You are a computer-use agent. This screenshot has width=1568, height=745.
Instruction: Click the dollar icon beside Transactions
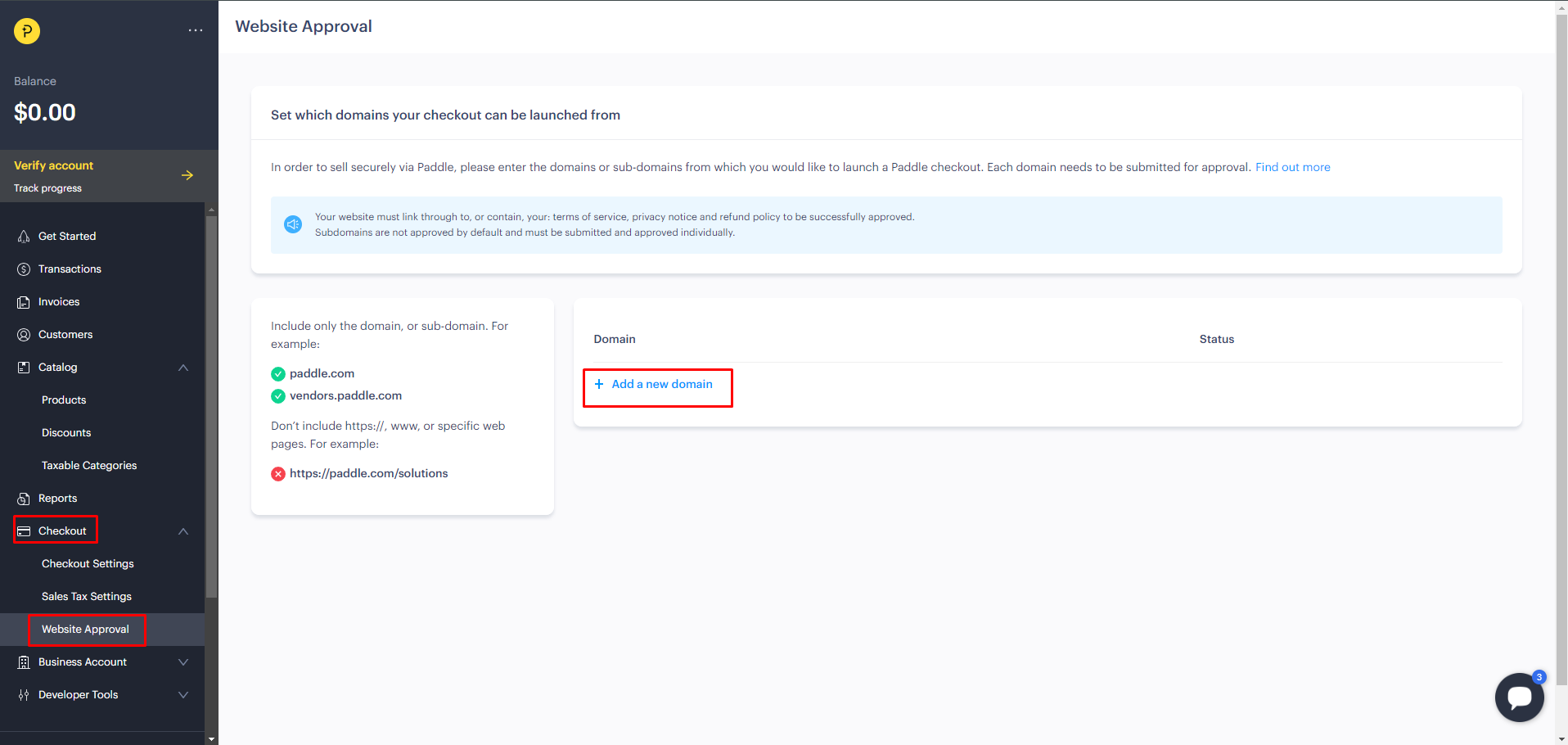point(24,269)
